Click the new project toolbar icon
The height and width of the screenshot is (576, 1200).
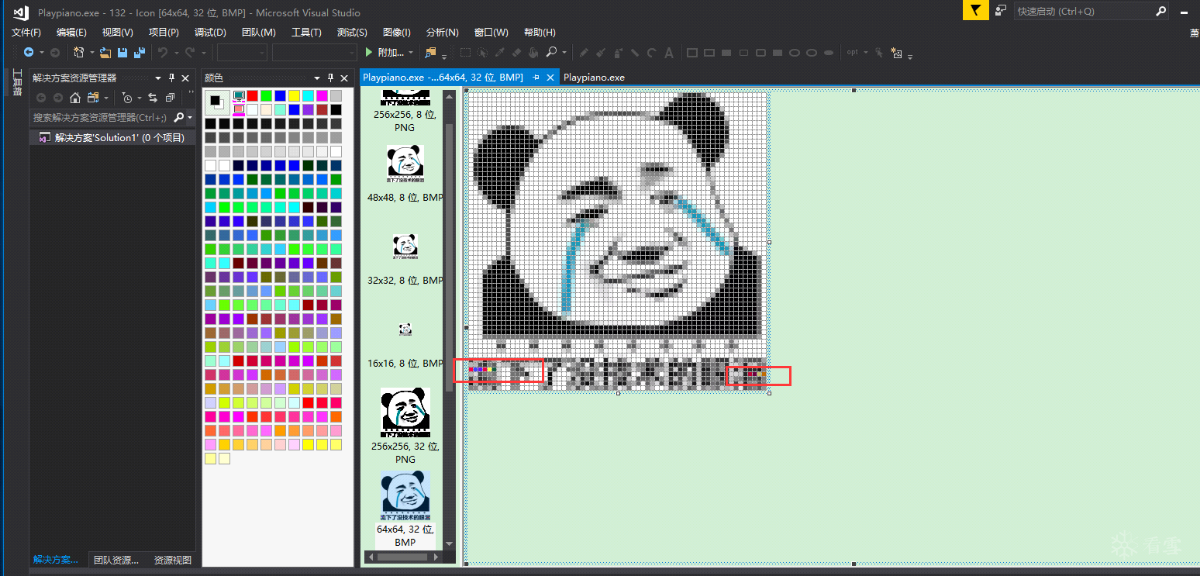(78, 52)
